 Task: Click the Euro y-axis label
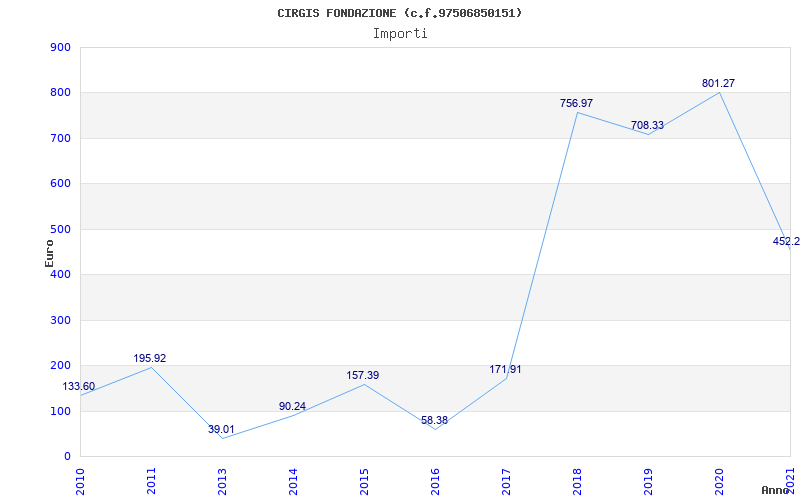49,252
